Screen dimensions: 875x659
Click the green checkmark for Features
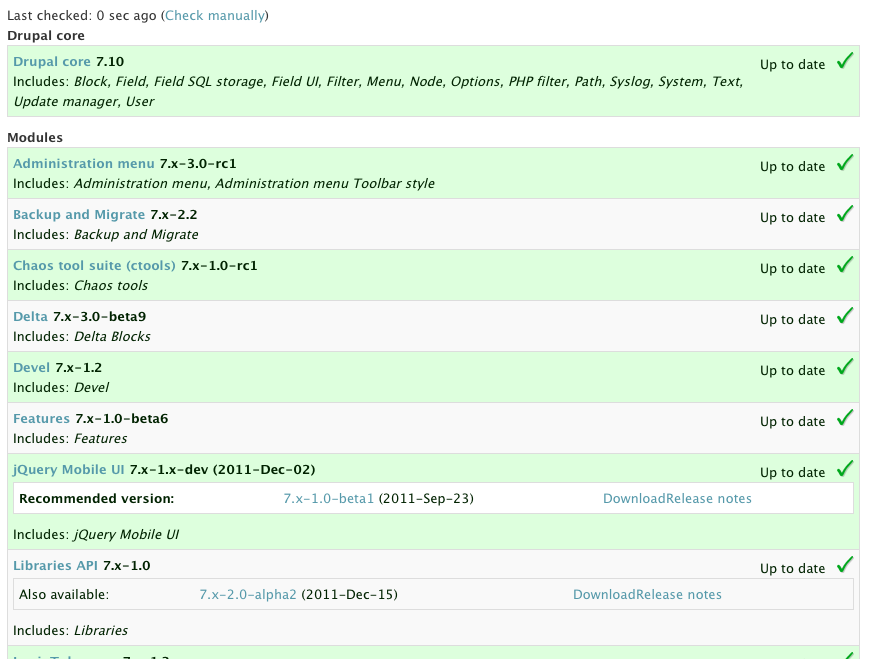(x=845, y=417)
